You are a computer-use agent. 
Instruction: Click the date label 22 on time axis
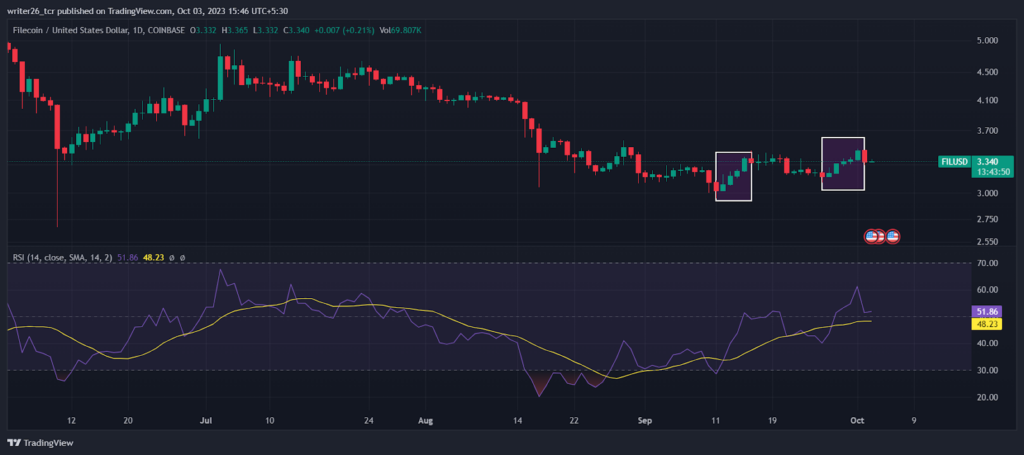pyautogui.click(x=574, y=420)
